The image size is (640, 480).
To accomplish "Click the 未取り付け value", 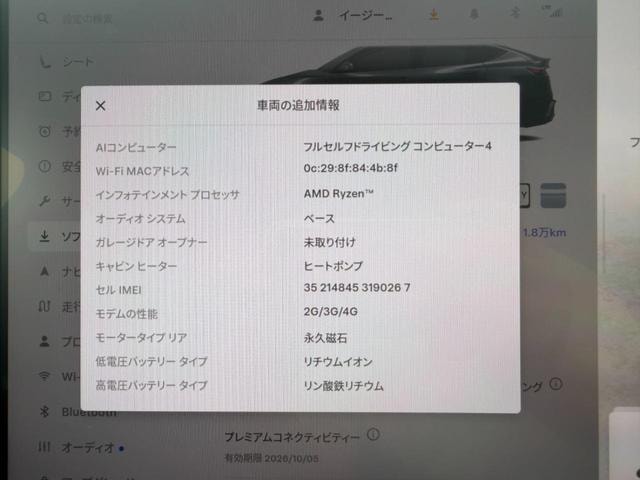I will pos(329,242).
